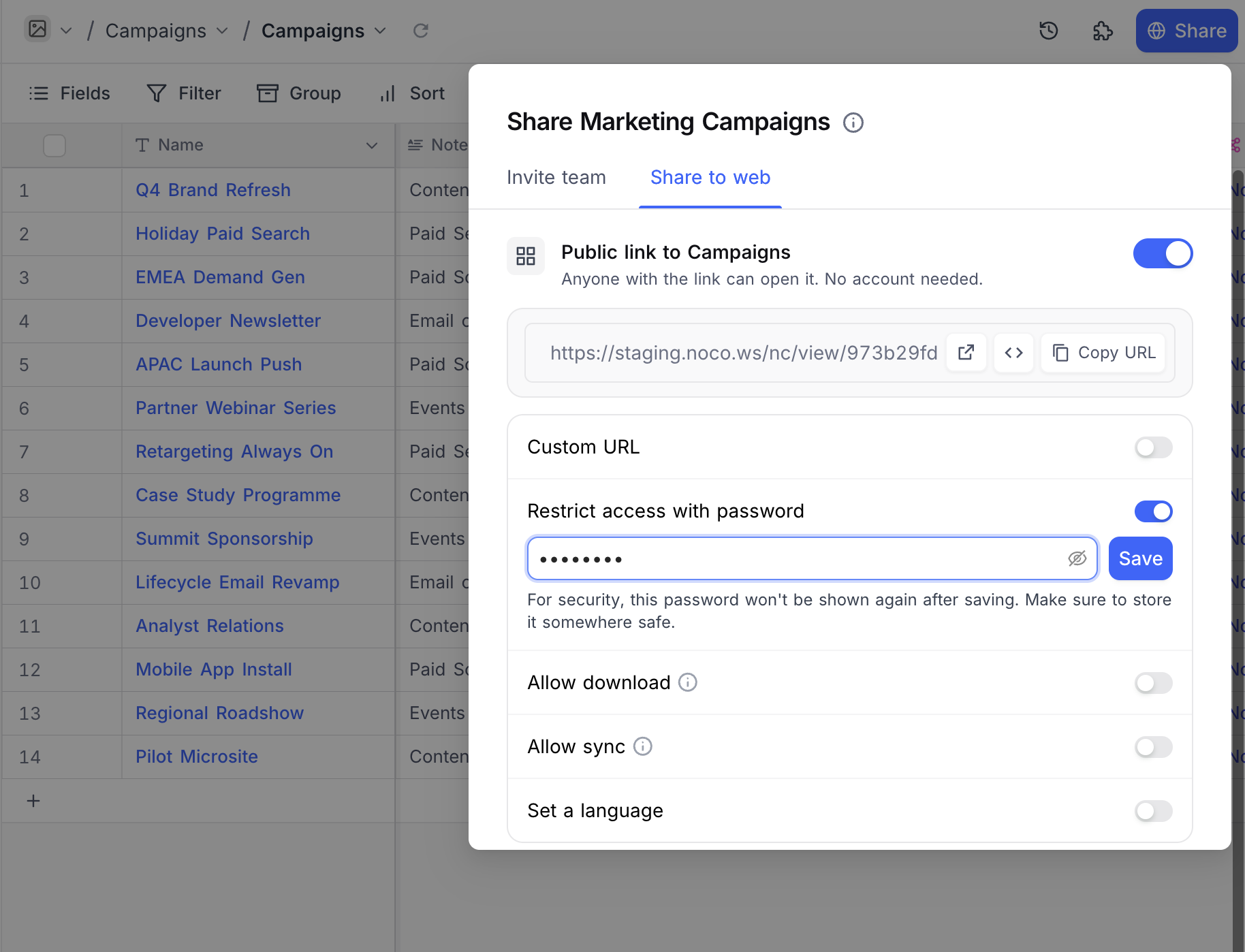
Task: Click the Analyst Relations cell
Action: (x=259, y=626)
